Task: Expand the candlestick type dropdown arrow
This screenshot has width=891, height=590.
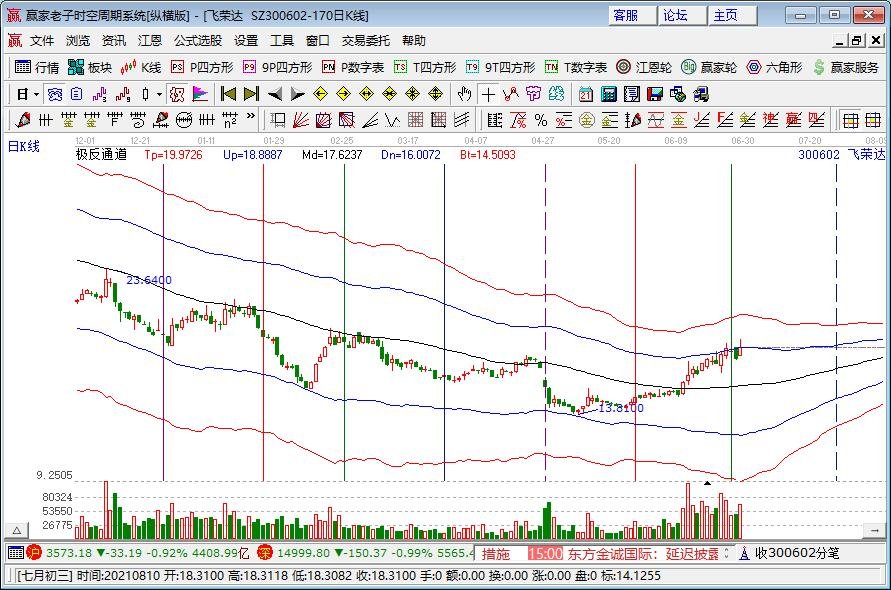Action: [160, 94]
